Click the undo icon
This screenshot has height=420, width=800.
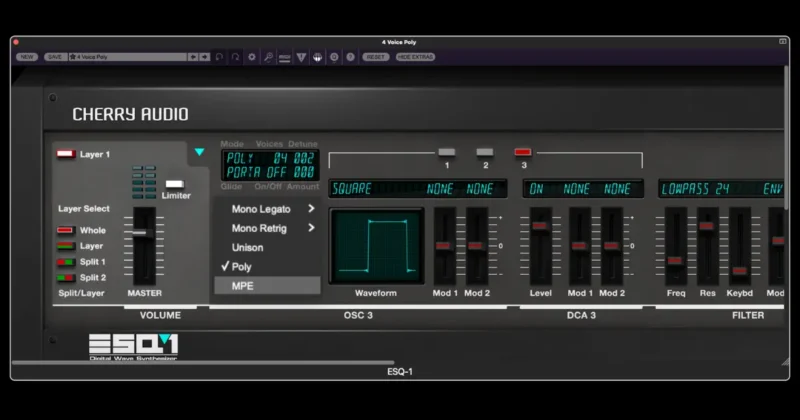[x=219, y=57]
